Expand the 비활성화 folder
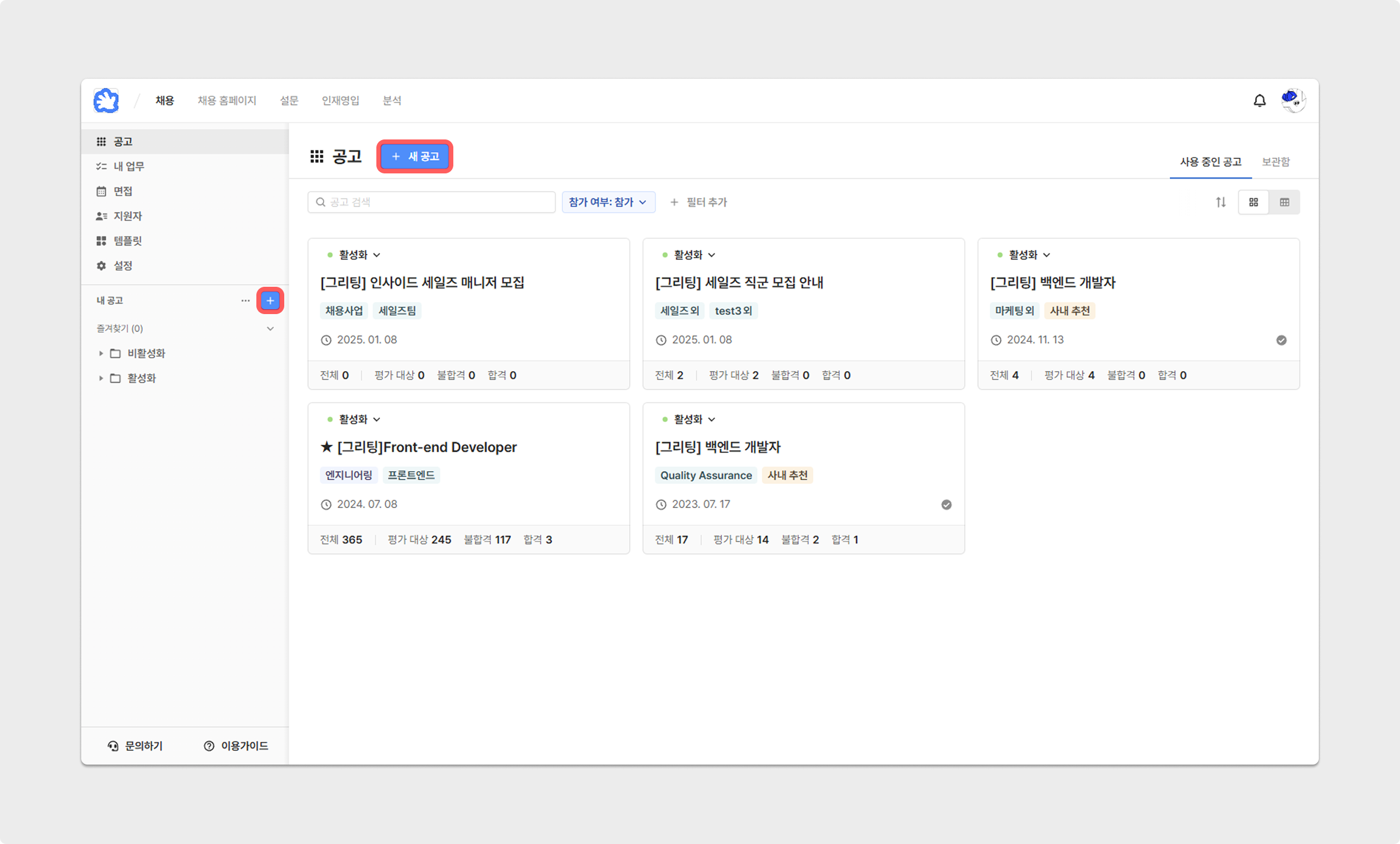The height and width of the screenshot is (844, 1400). click(x=101, y=353)
